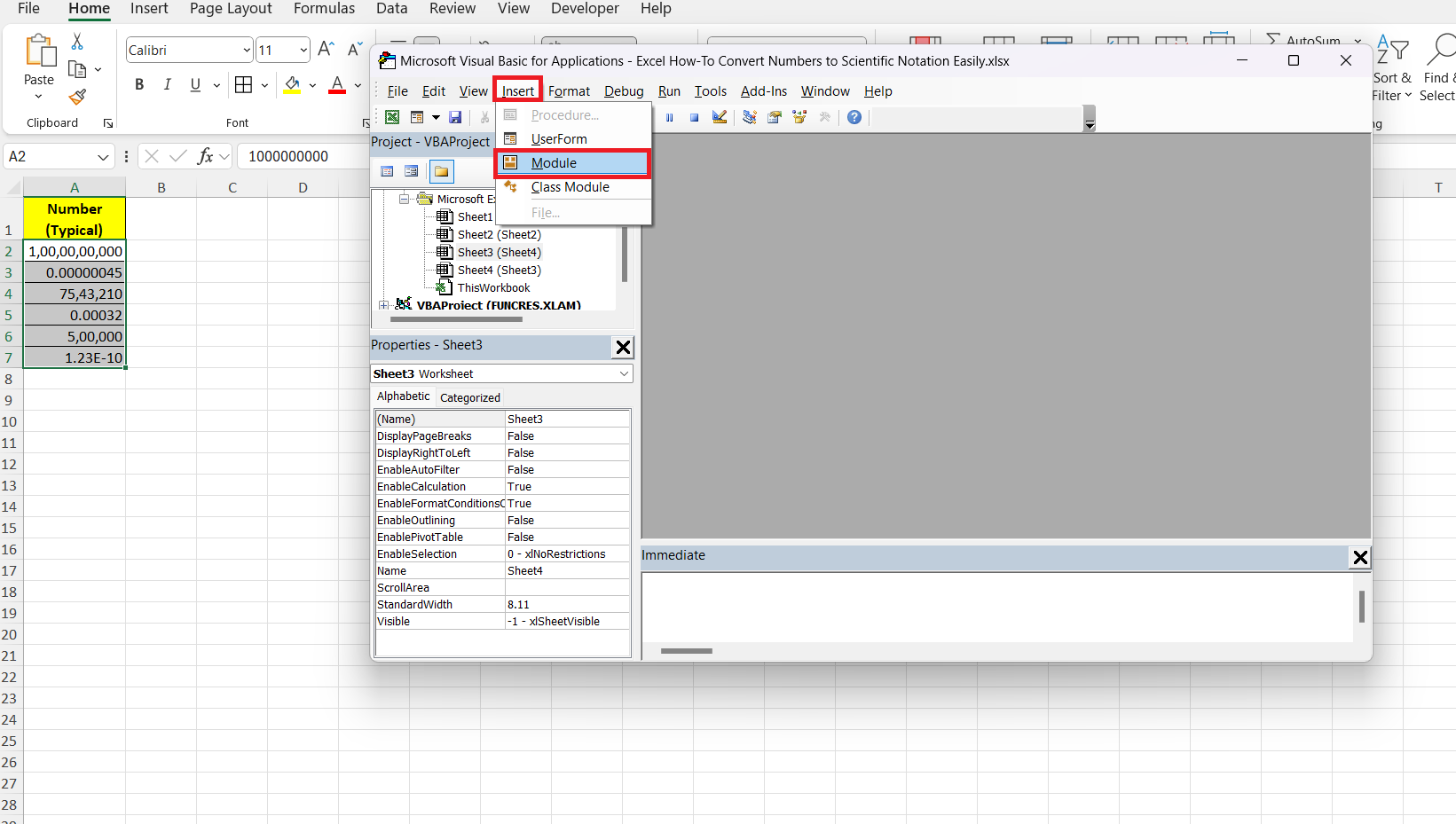The width and height of the screenshot is (1456, 824).
Task: Click the Copy icon in Excel ribbon
Action: pyautogui.click(x=77, y=69)
